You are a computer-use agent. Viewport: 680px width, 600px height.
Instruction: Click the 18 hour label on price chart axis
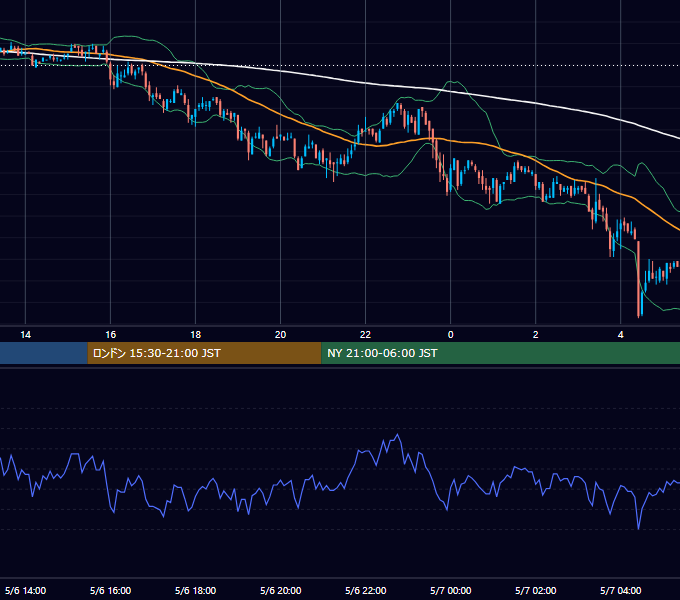coord(196,335)
